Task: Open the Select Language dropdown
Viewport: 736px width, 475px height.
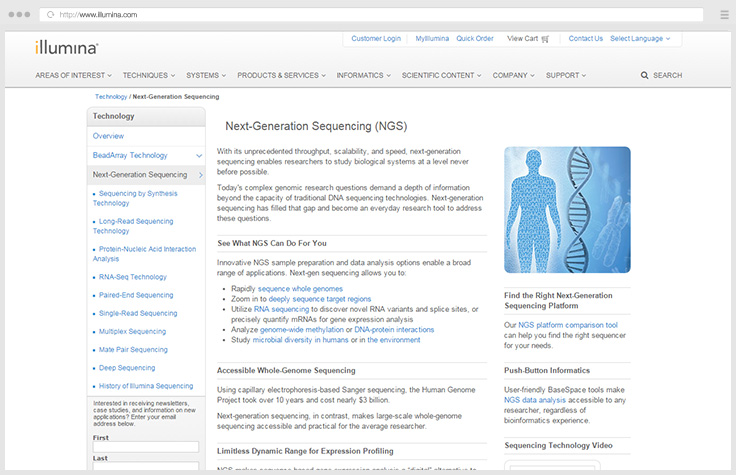Action: [x=639, y=39]
